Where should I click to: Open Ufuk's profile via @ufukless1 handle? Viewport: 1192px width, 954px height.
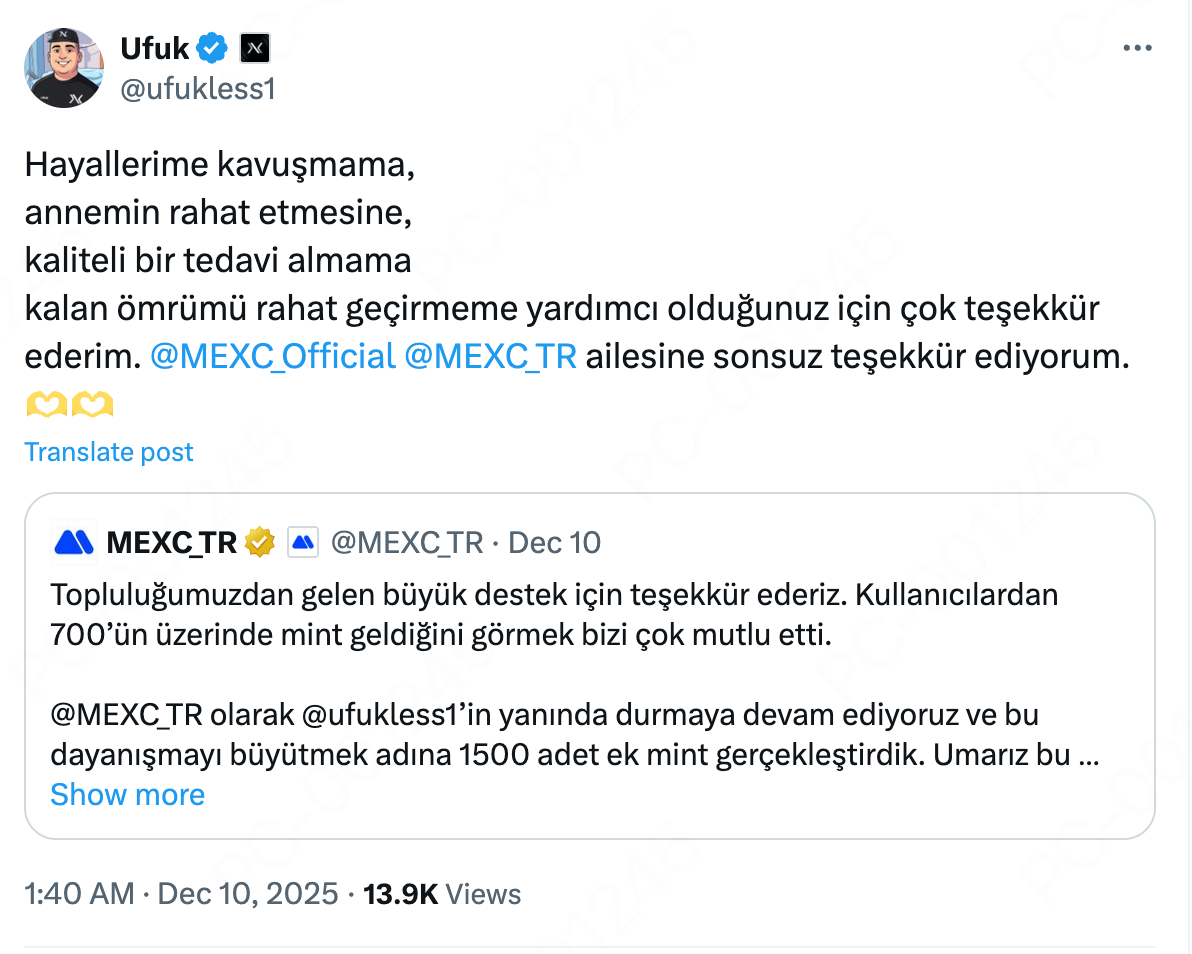click(196, 89)
